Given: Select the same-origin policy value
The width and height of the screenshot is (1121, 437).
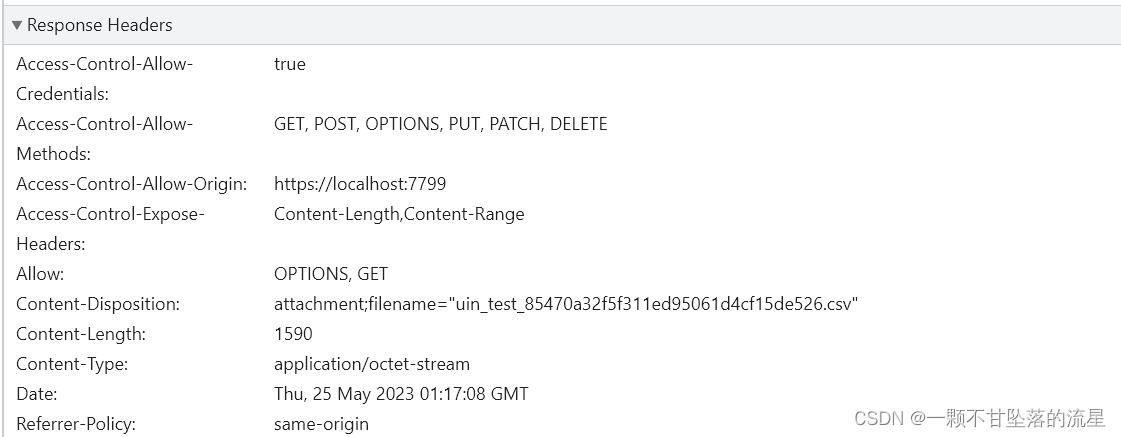Looking at the screenshot, I should click(321, 424).
